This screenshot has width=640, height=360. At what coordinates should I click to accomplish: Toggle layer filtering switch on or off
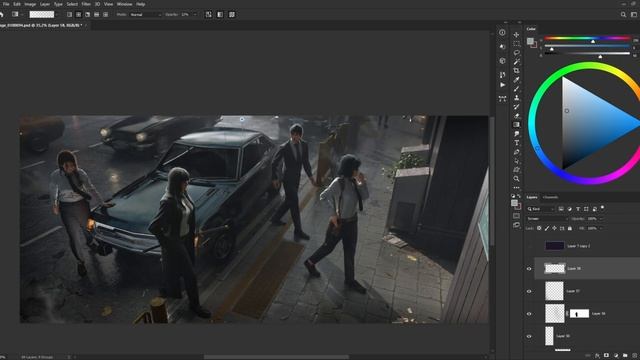tap(602, 209)
